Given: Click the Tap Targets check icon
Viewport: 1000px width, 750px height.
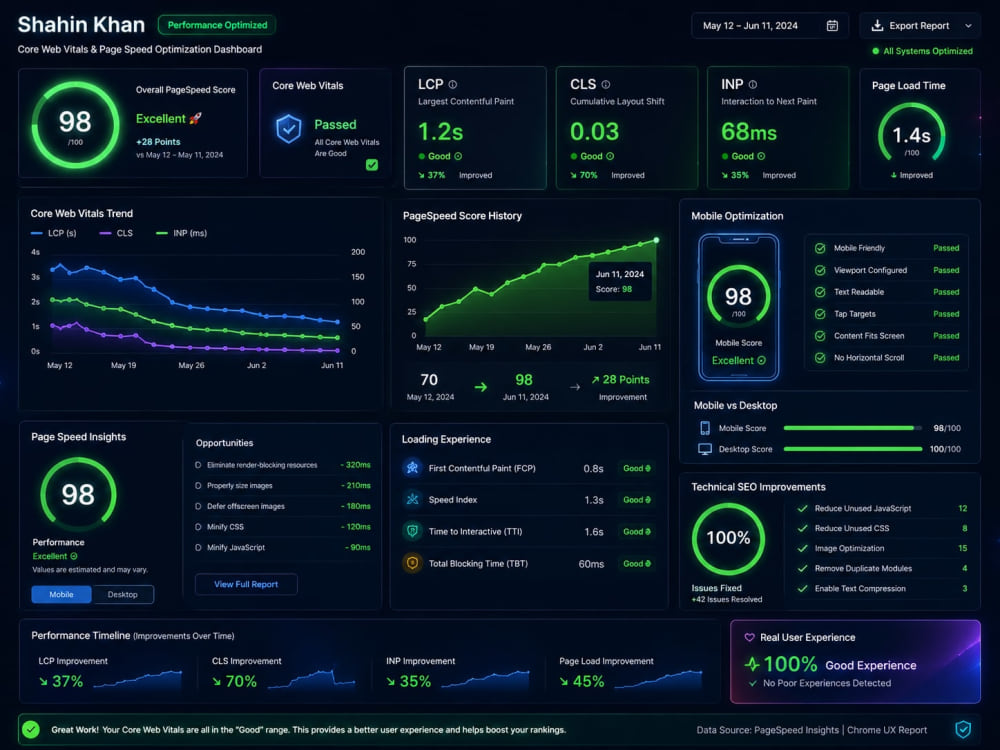Looking at the screenshot, I should 820,314.
